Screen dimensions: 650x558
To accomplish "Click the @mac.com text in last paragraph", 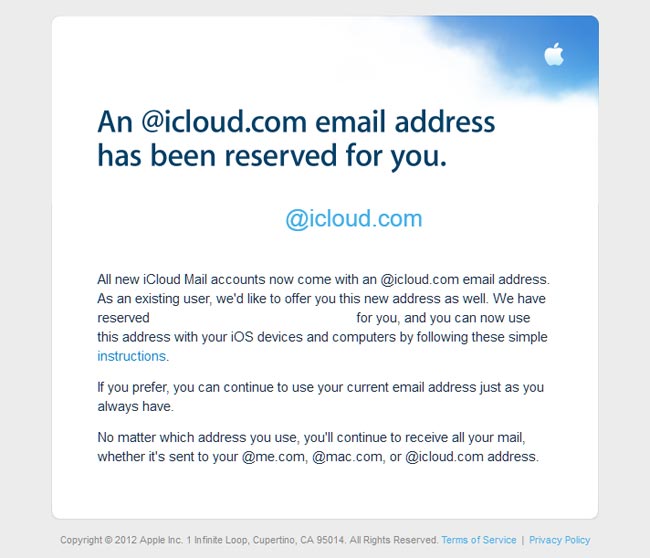I will click(348, 457).
